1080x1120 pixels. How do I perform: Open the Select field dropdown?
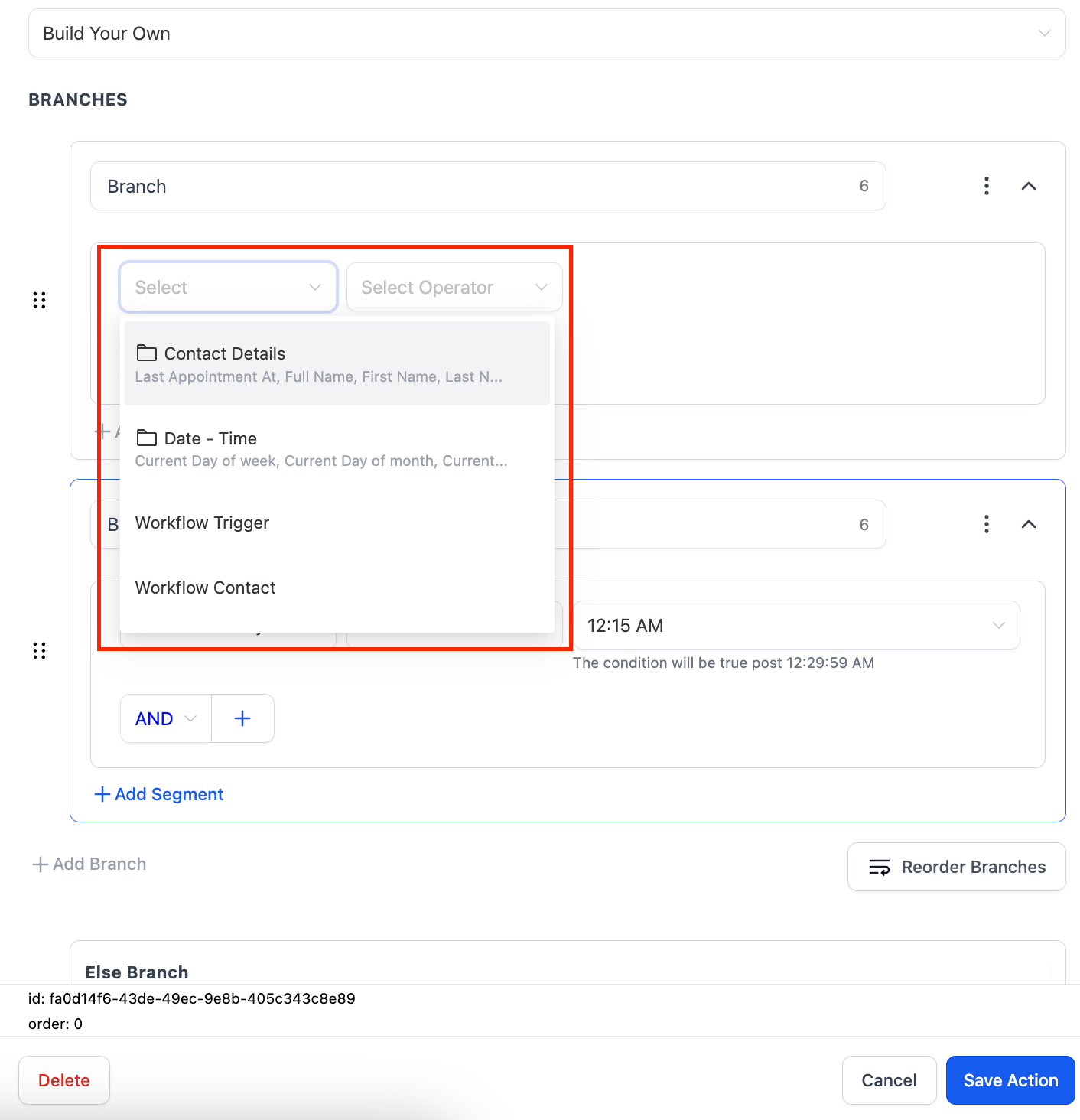[x=229, y=287]
